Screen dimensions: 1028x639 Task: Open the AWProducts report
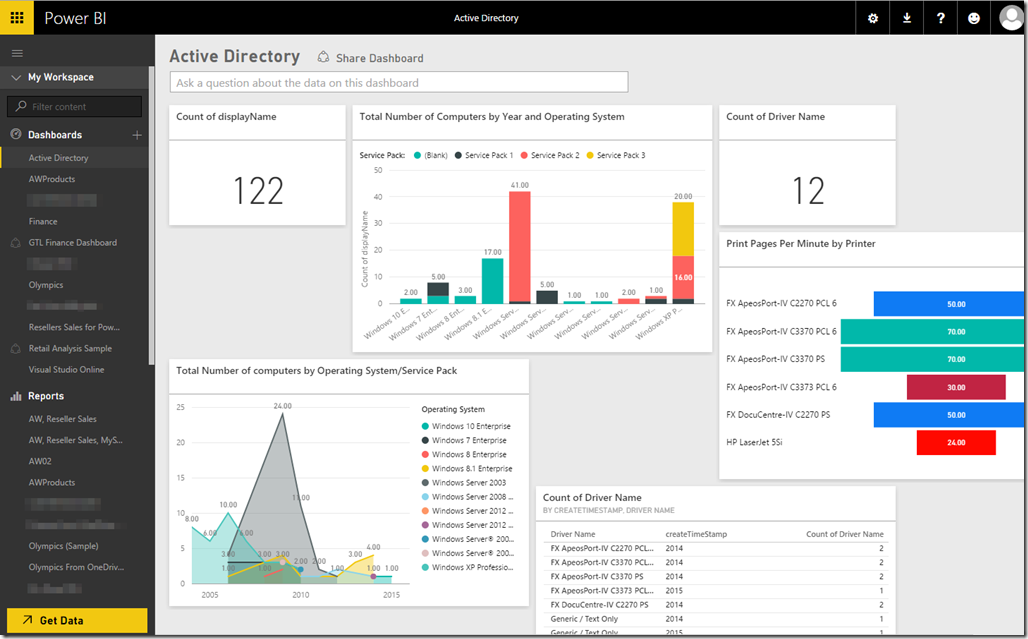(52, 482)
